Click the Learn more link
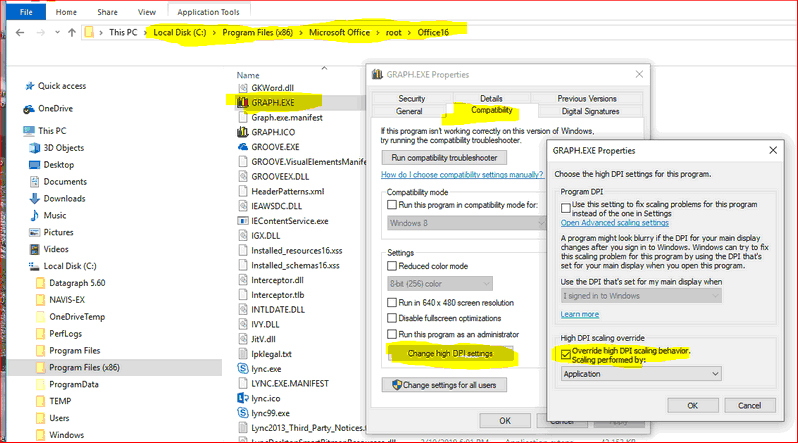 coord(580,314)
